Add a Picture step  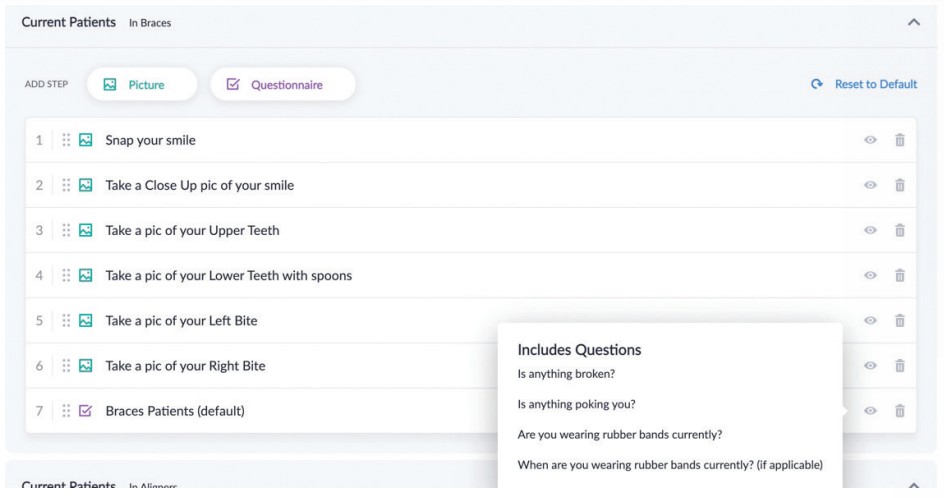142,84
